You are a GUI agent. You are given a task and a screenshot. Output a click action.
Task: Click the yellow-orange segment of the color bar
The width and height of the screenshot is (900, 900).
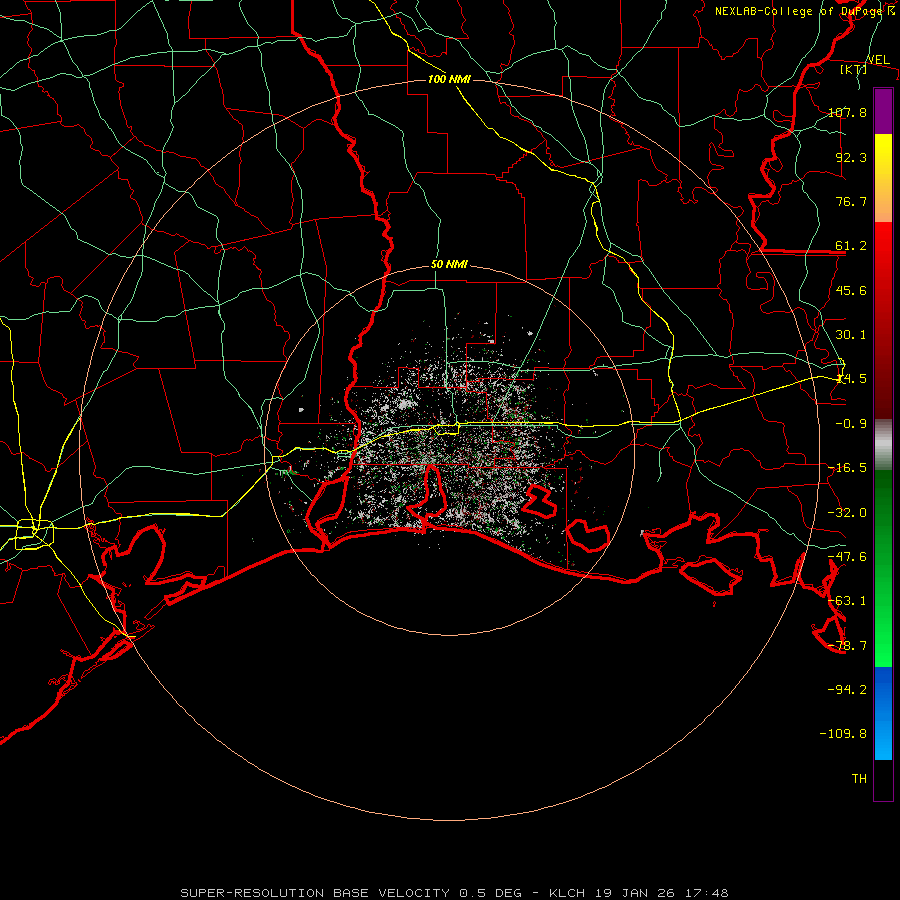(883, 178)
